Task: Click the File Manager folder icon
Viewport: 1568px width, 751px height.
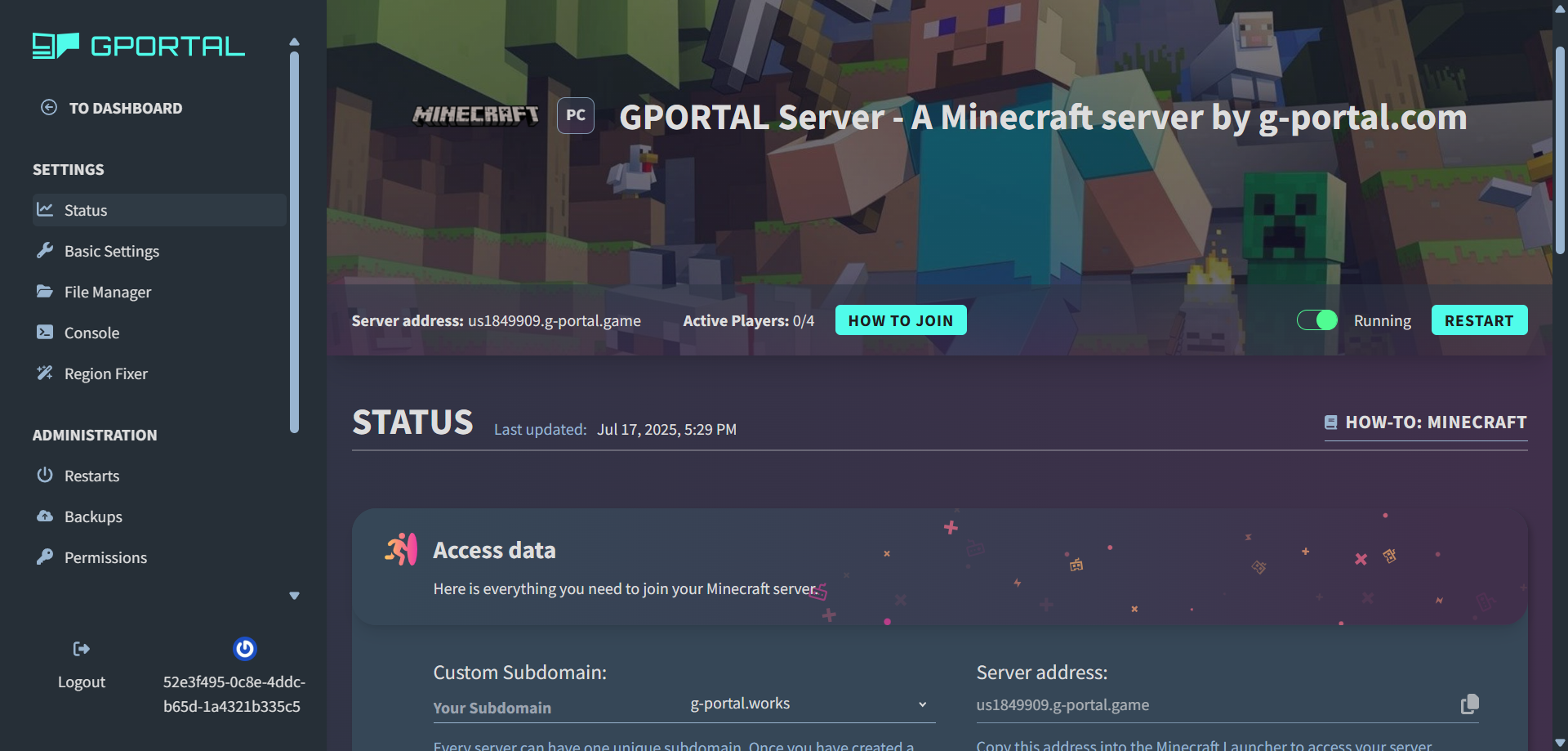Action: click(x=45, y=291)
